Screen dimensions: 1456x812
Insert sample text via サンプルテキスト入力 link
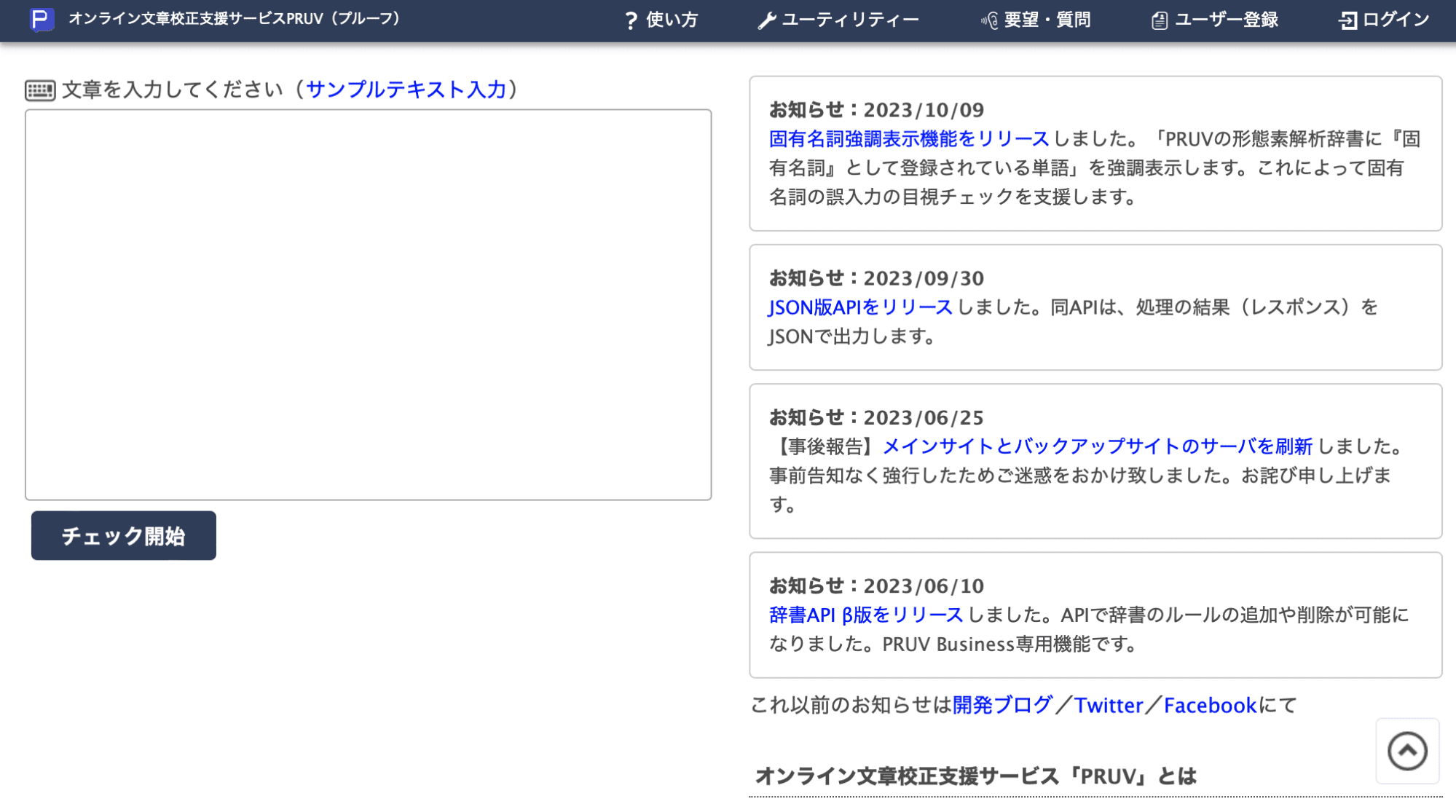tap(406, 90)
